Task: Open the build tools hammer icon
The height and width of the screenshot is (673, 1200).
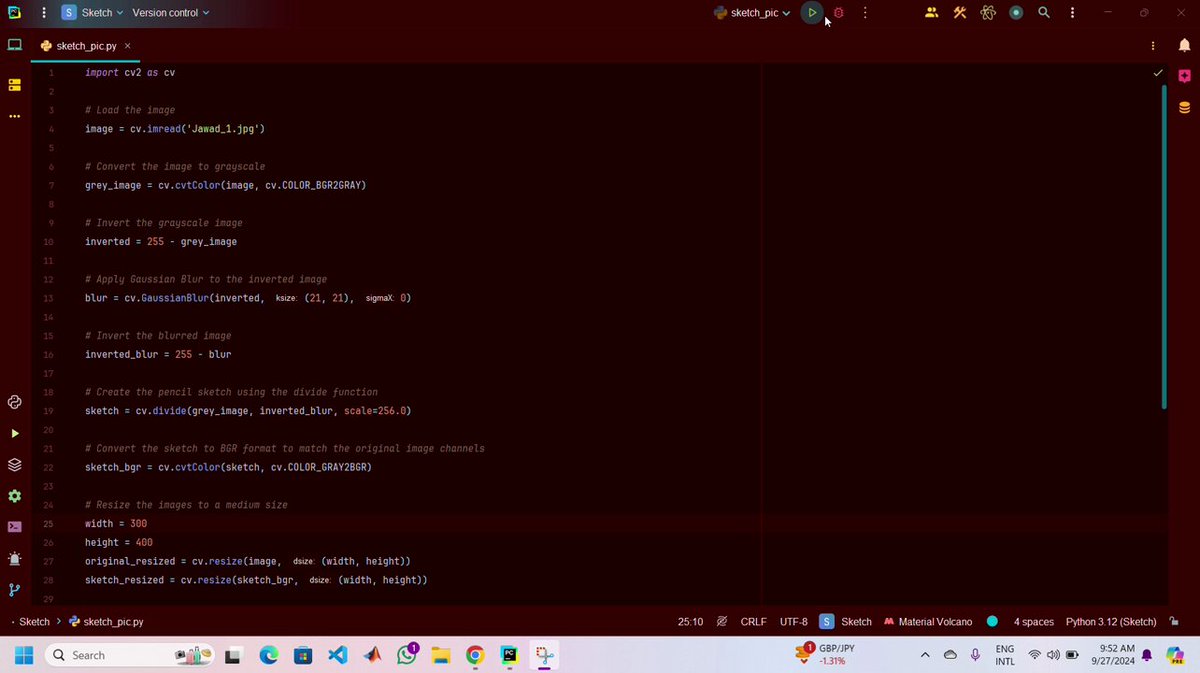Action: coord(960,13)
